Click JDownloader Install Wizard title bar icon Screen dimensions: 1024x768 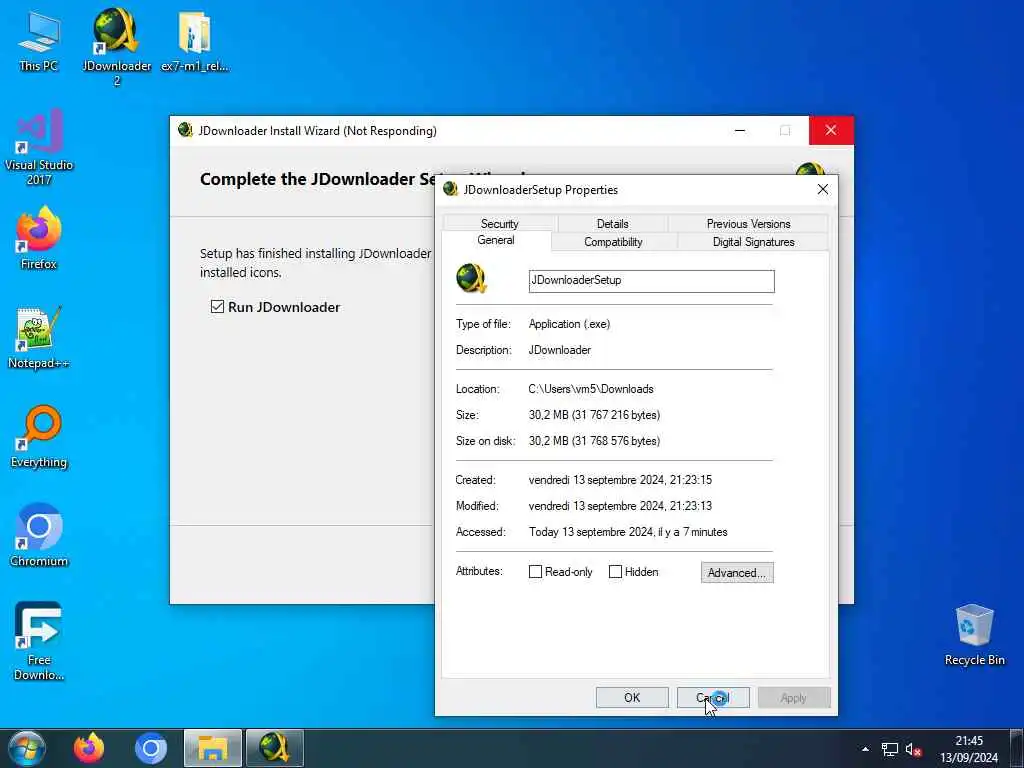tap(185, 130)
